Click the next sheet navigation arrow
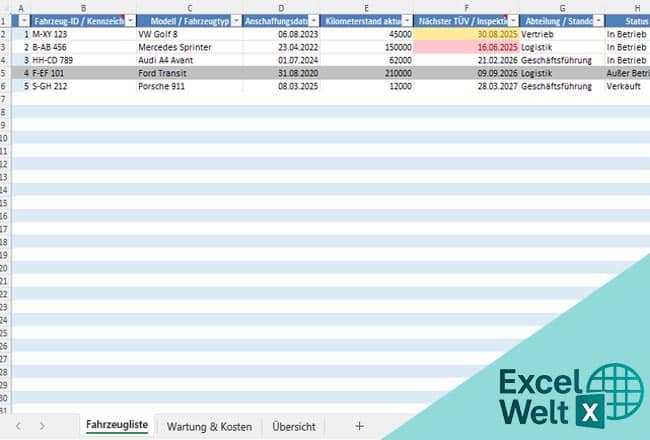This screenshot has height=440, width=650. pos(41,426)
